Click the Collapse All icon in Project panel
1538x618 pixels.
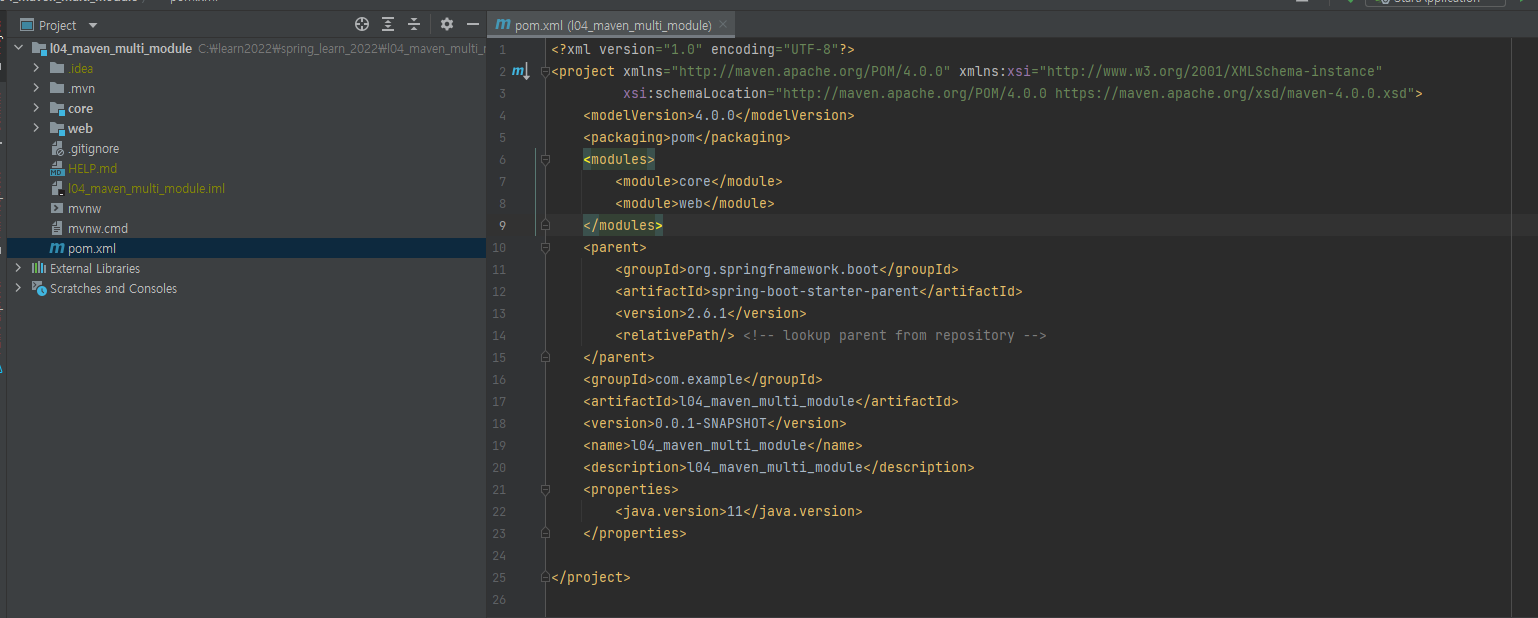click(x=414, y=24)
